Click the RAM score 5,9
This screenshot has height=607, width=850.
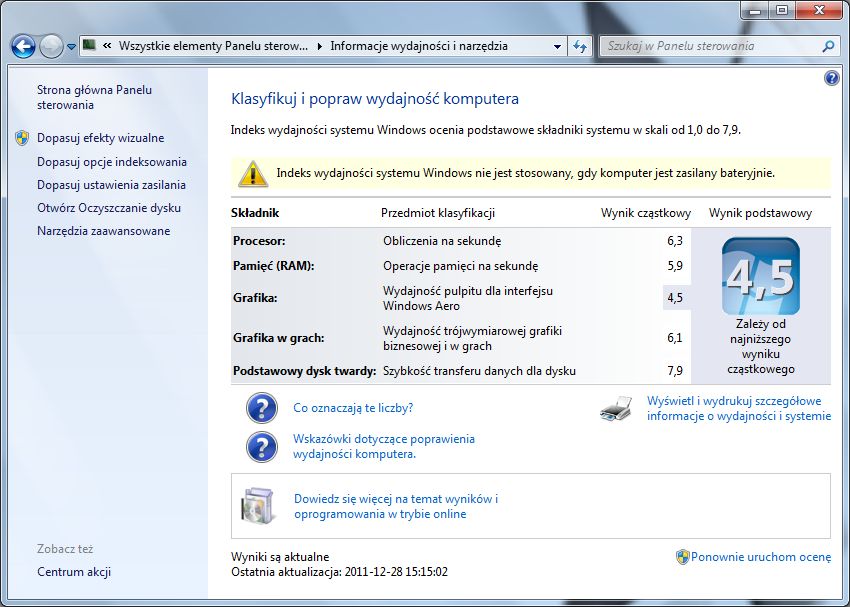pyautogui.click(x=675, y=266)
